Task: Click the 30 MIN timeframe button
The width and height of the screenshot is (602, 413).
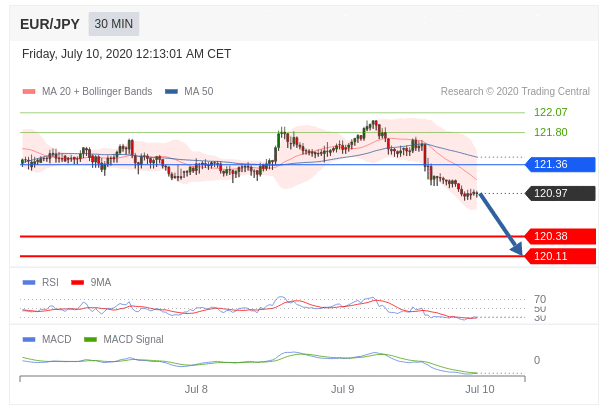Action: pyautogui.click(x=114, y=24)
